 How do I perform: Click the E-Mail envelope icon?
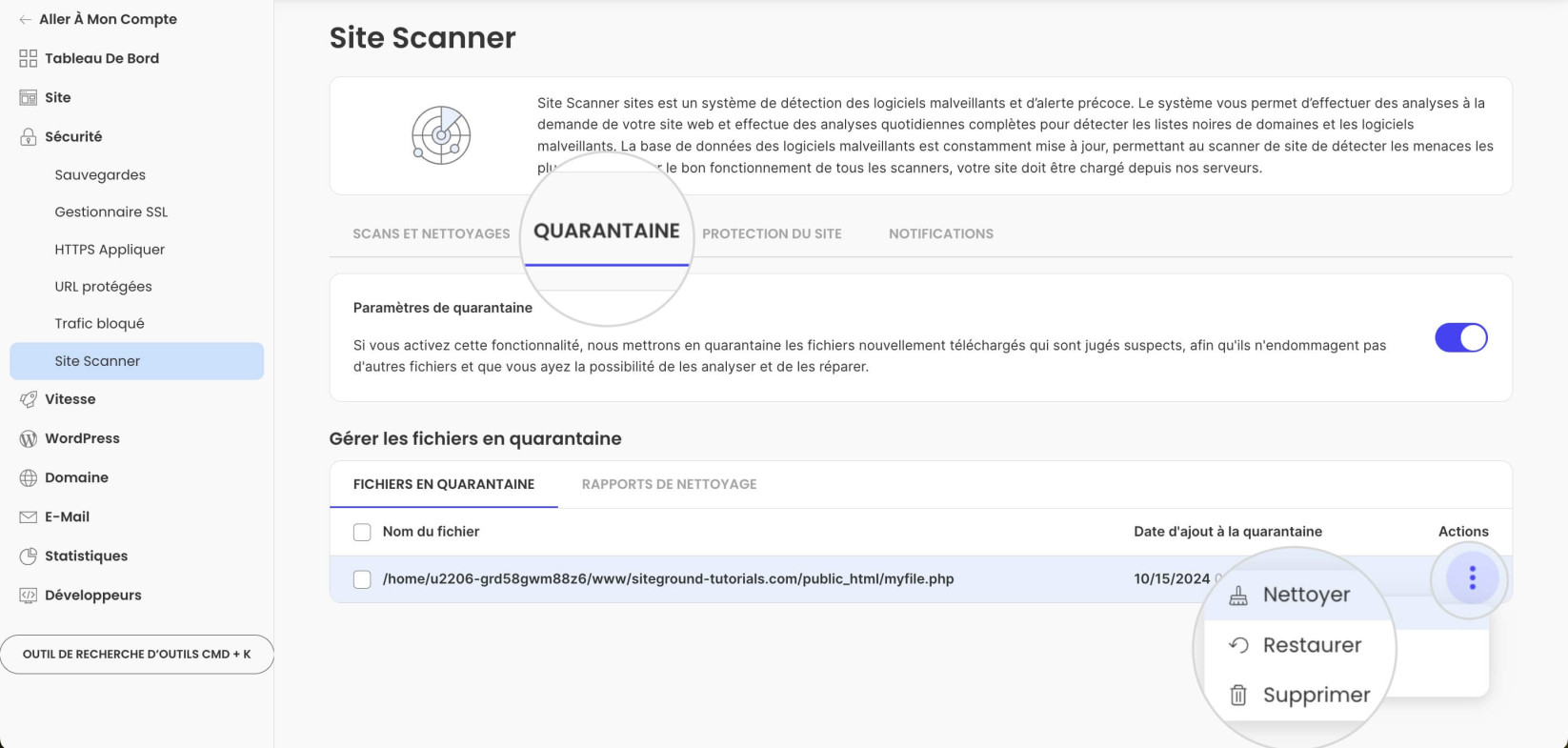click(x=29, y=516)
